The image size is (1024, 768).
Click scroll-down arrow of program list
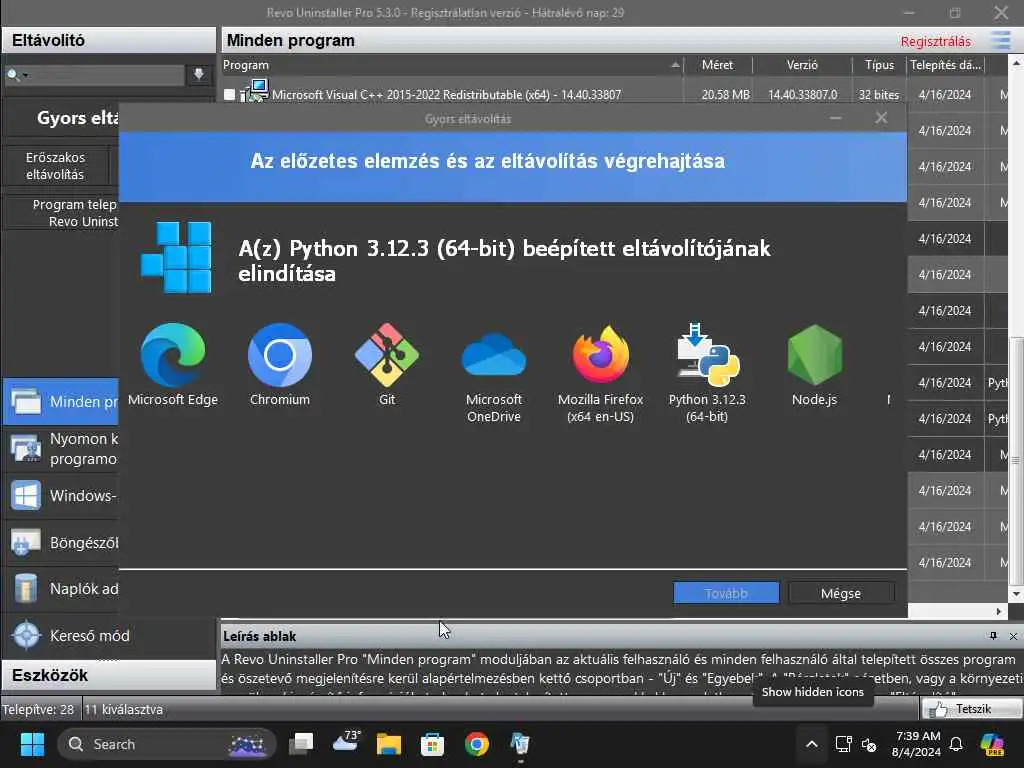pos(1016,594)
